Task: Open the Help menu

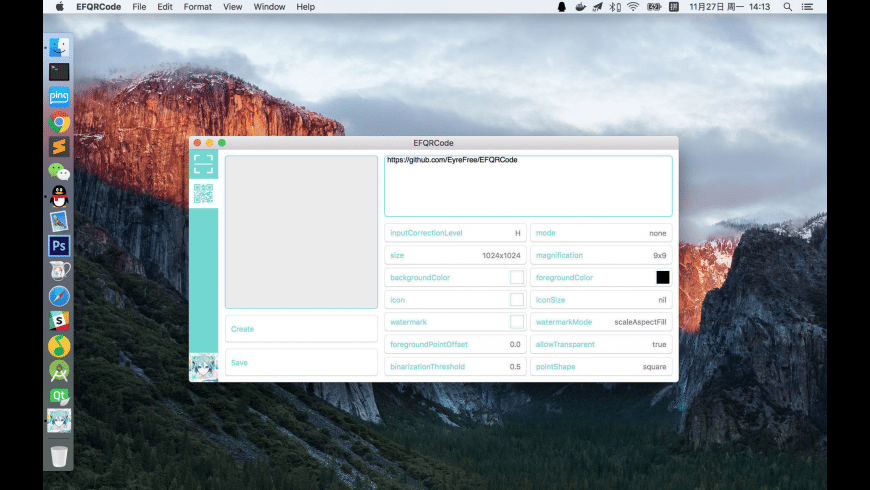Action: (305, 7)
